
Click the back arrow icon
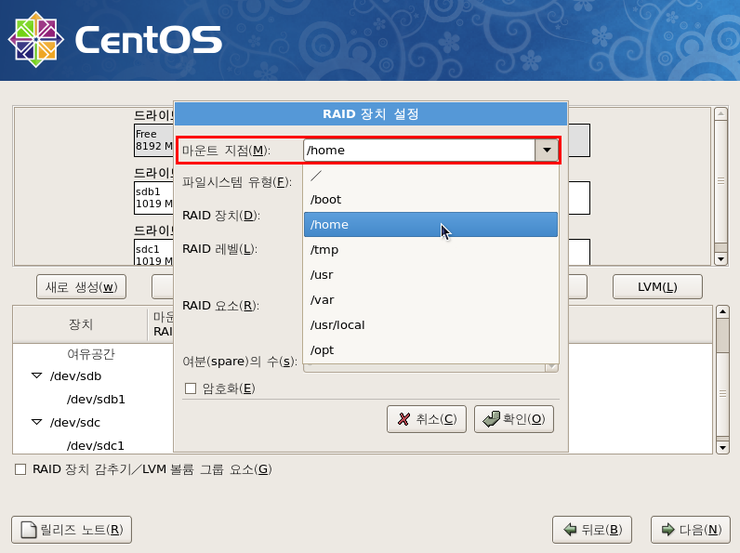570,529
